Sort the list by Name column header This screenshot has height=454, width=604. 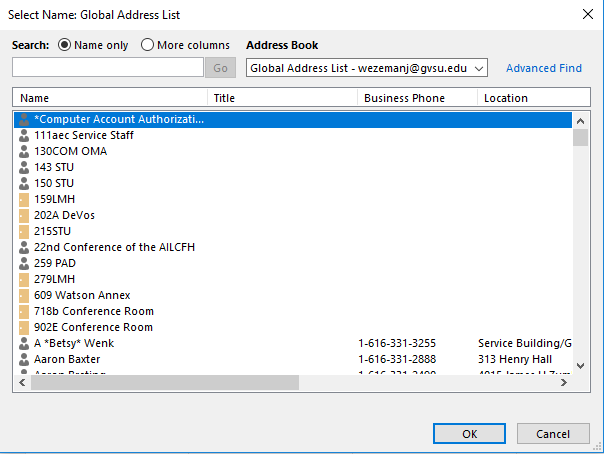[x=110, y=98]
